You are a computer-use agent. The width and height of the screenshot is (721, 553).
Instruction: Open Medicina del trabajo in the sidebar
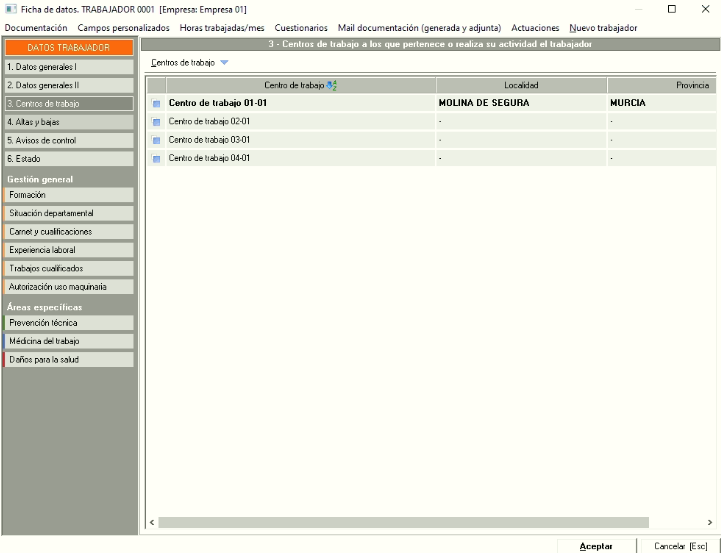(68, 341)
